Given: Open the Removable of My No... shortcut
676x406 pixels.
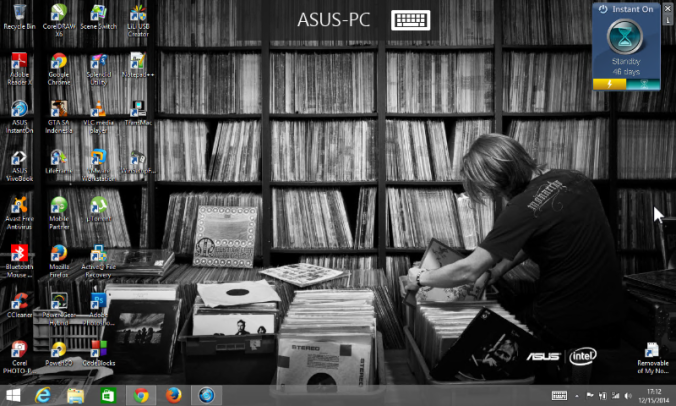Looking at the screenshot, I should 652,358.
